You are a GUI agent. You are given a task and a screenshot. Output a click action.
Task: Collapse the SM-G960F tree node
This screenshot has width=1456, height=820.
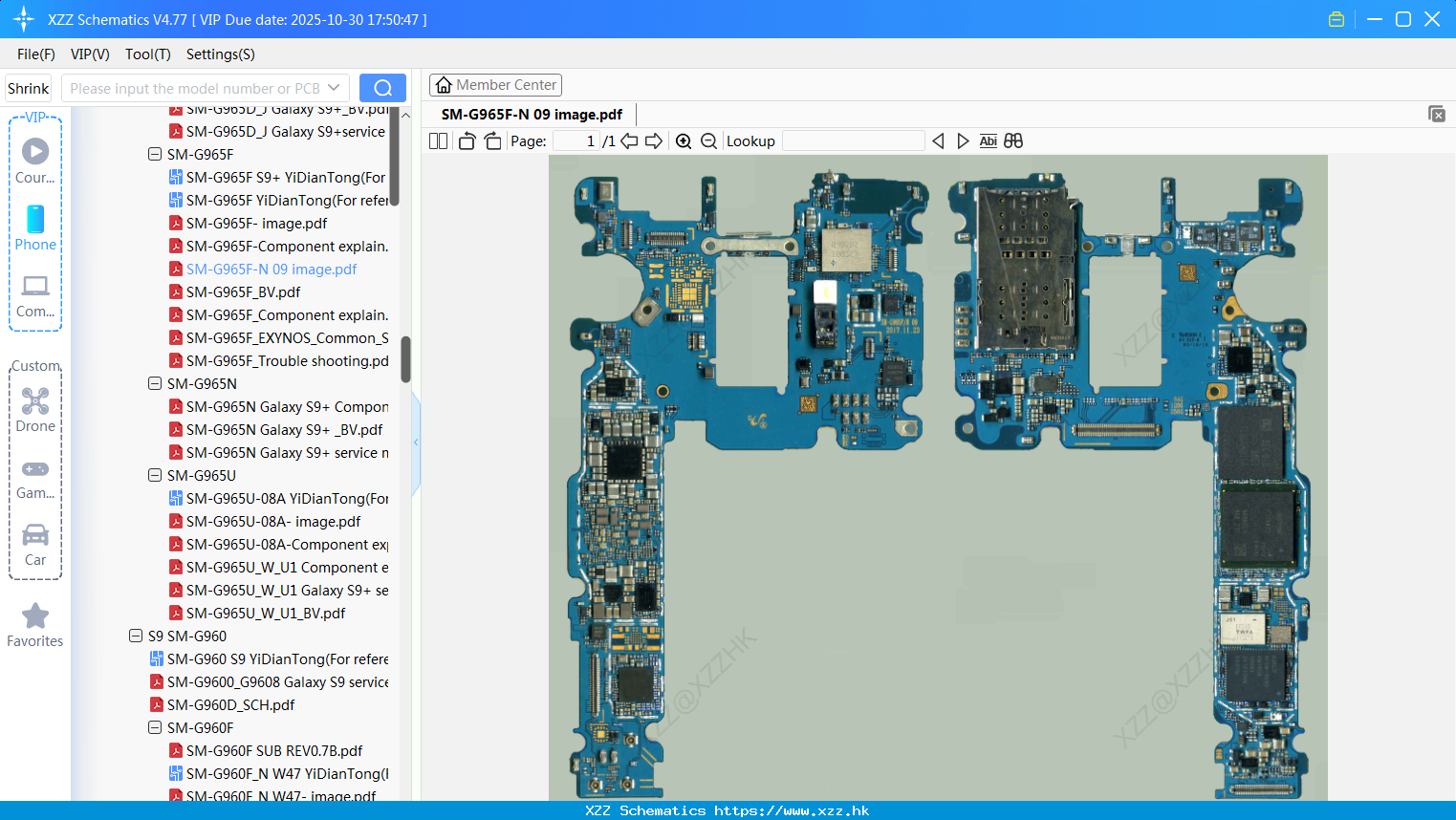coord(155,727)
